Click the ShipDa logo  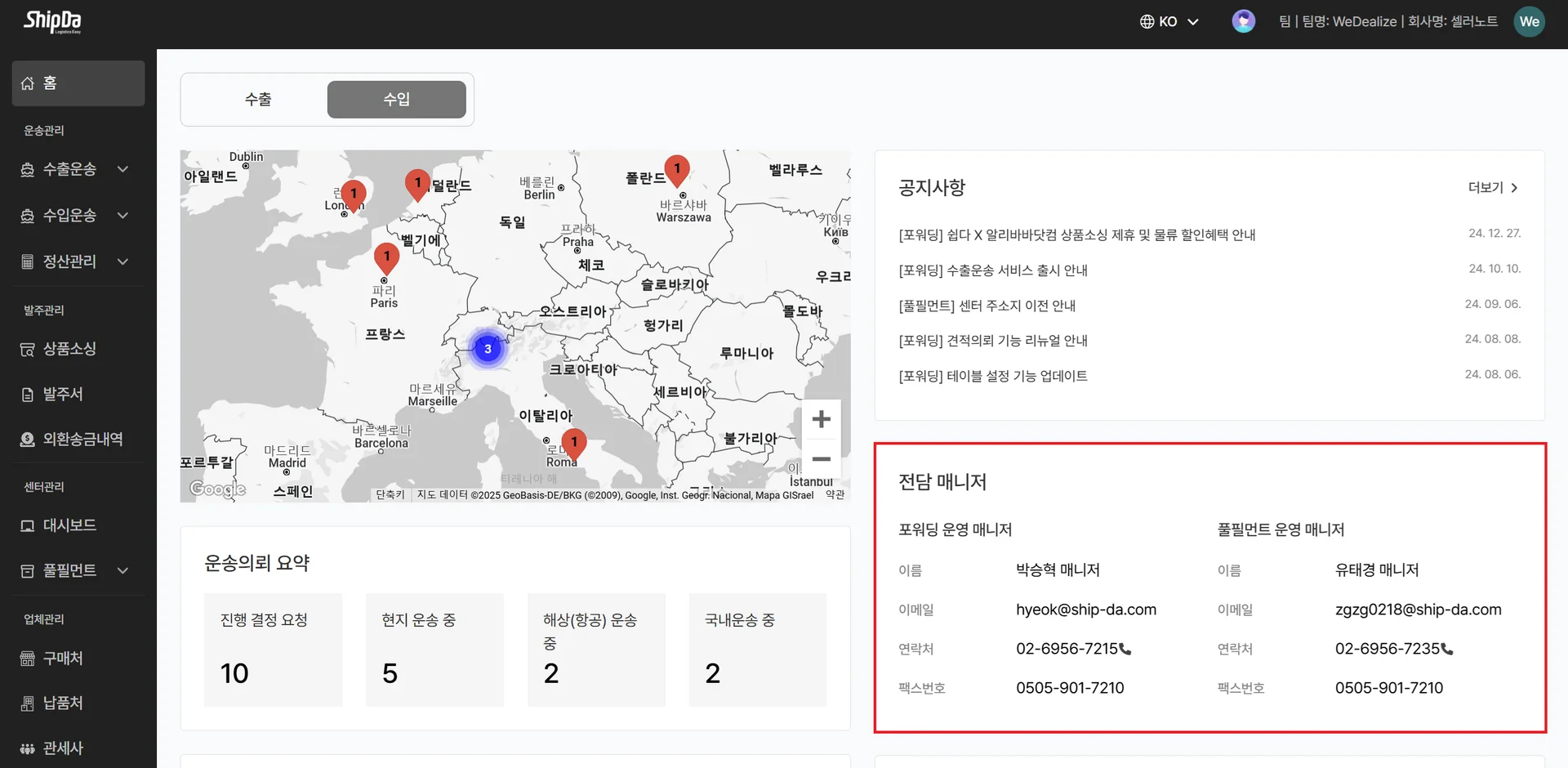[49, 22]
